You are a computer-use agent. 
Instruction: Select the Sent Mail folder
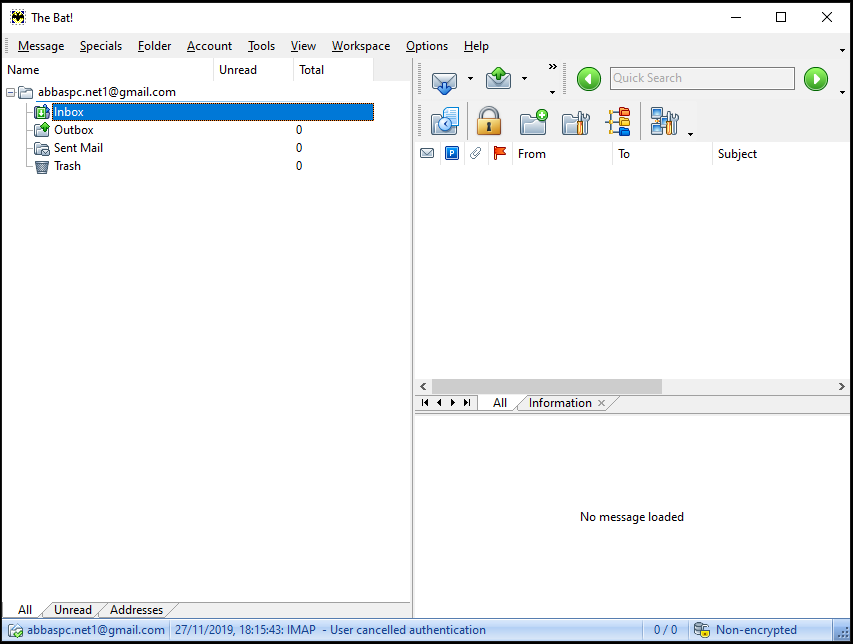point(78,148)
